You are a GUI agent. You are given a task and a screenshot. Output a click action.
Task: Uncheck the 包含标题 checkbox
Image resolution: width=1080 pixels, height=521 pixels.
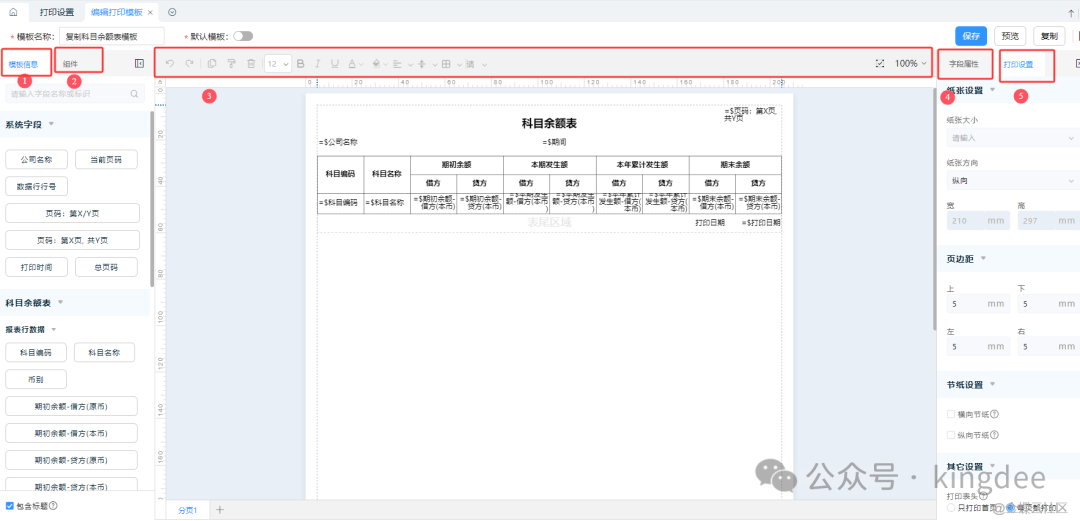pos(10,506)
